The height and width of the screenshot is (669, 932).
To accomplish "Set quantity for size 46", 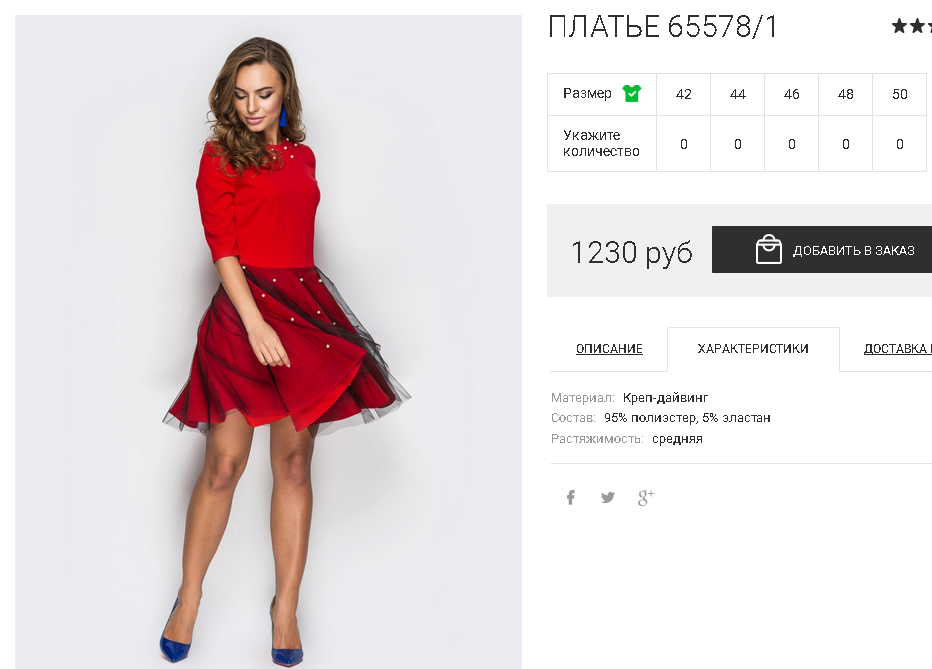I will pos(792,144).
